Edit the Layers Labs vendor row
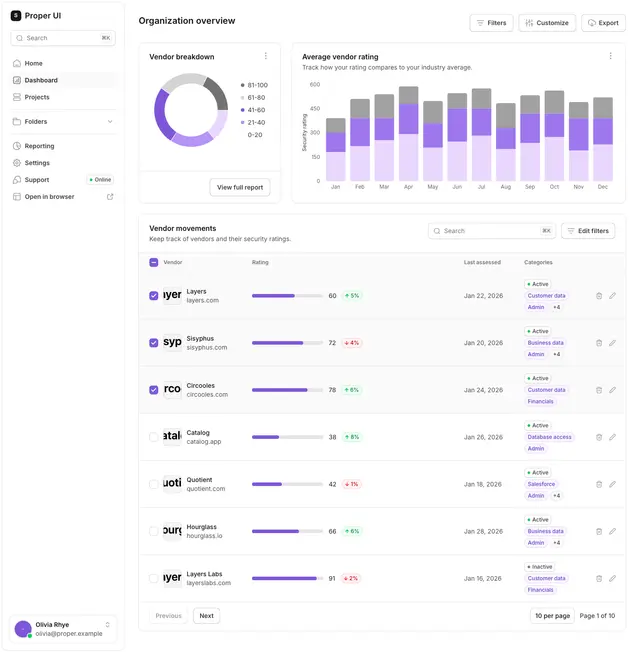 (x=613, y=578)
